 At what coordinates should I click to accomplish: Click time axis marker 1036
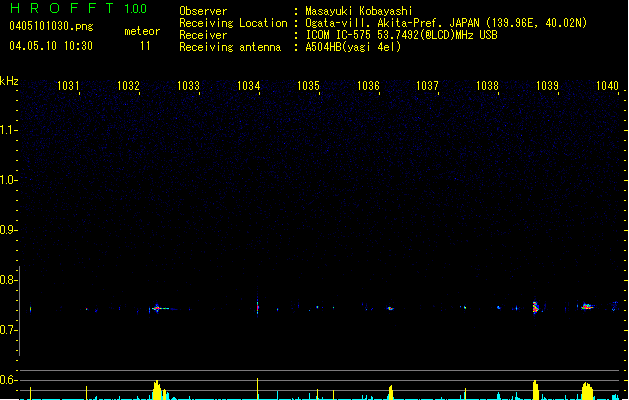(368, 86)
